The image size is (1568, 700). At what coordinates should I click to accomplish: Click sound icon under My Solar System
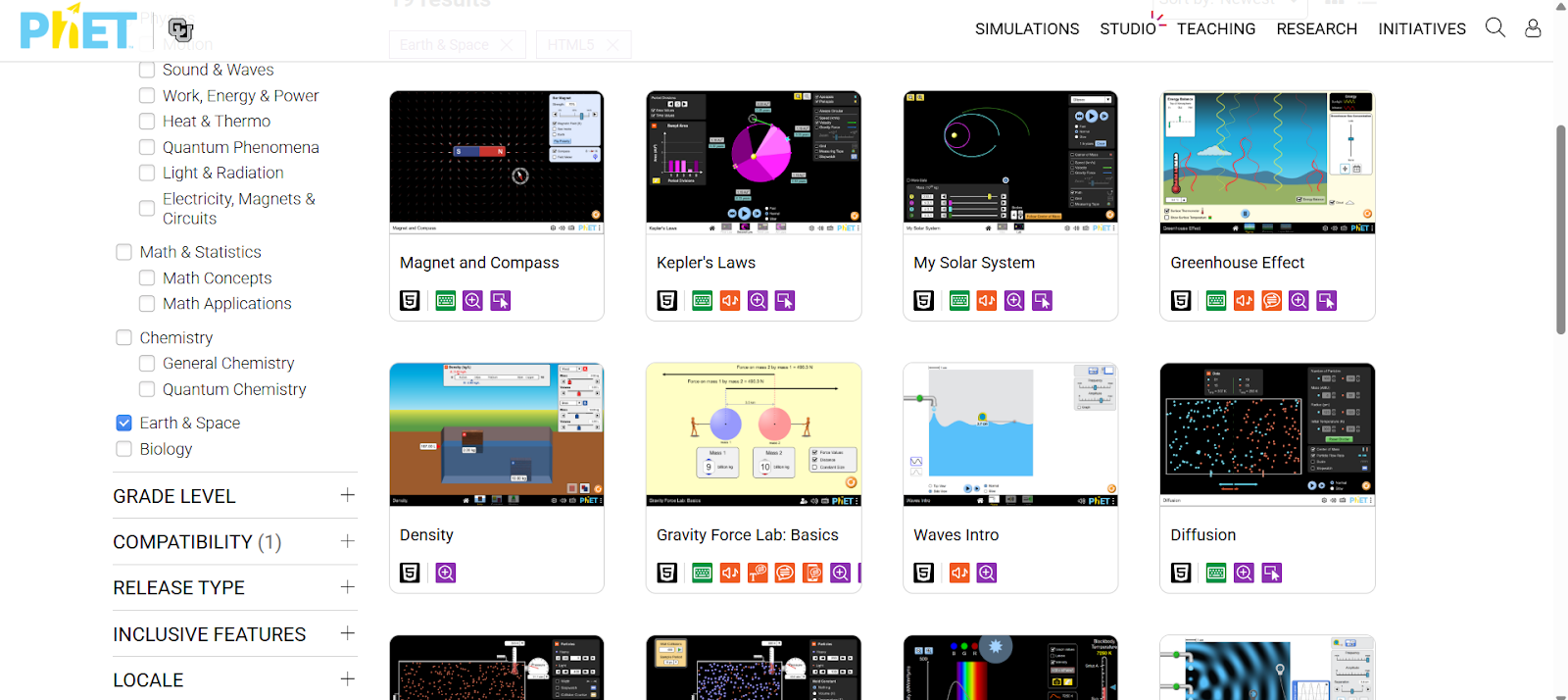pos(987,301)
